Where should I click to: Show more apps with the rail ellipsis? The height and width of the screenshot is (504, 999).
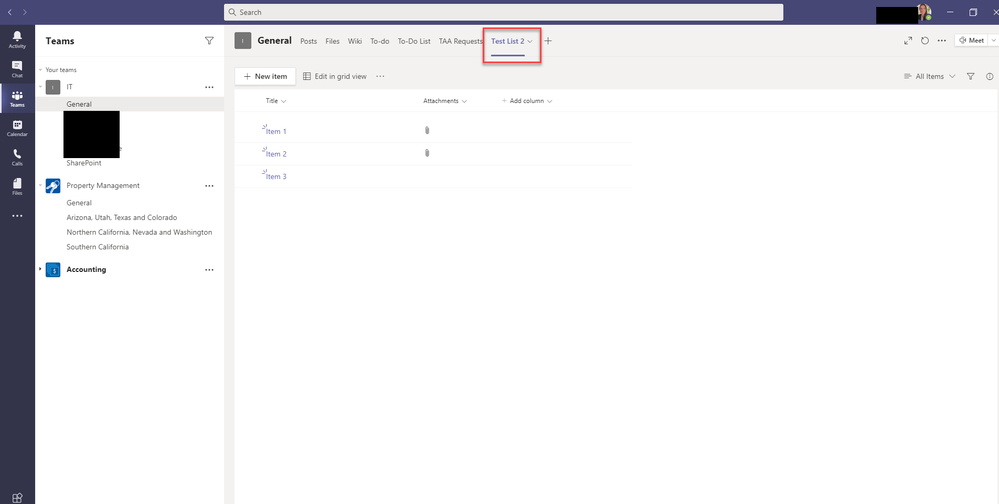pyautogui.click(x=17, y=216)
